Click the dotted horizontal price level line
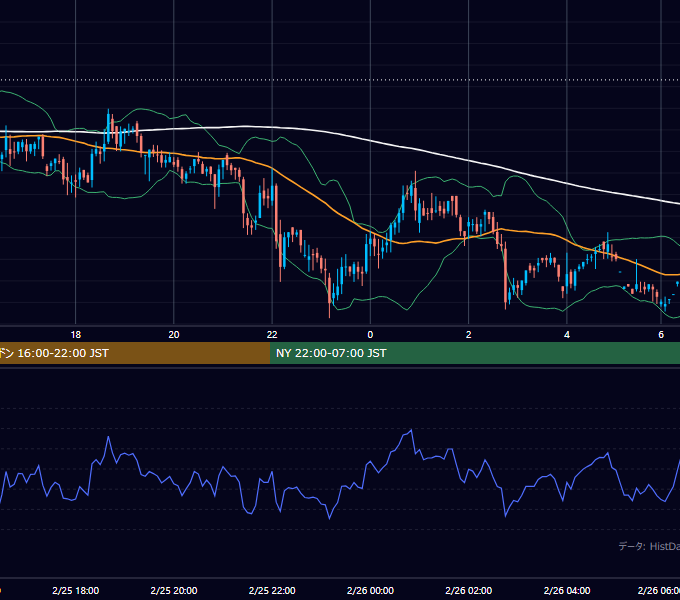The image size is (680, 600). (x=340, y=80)
